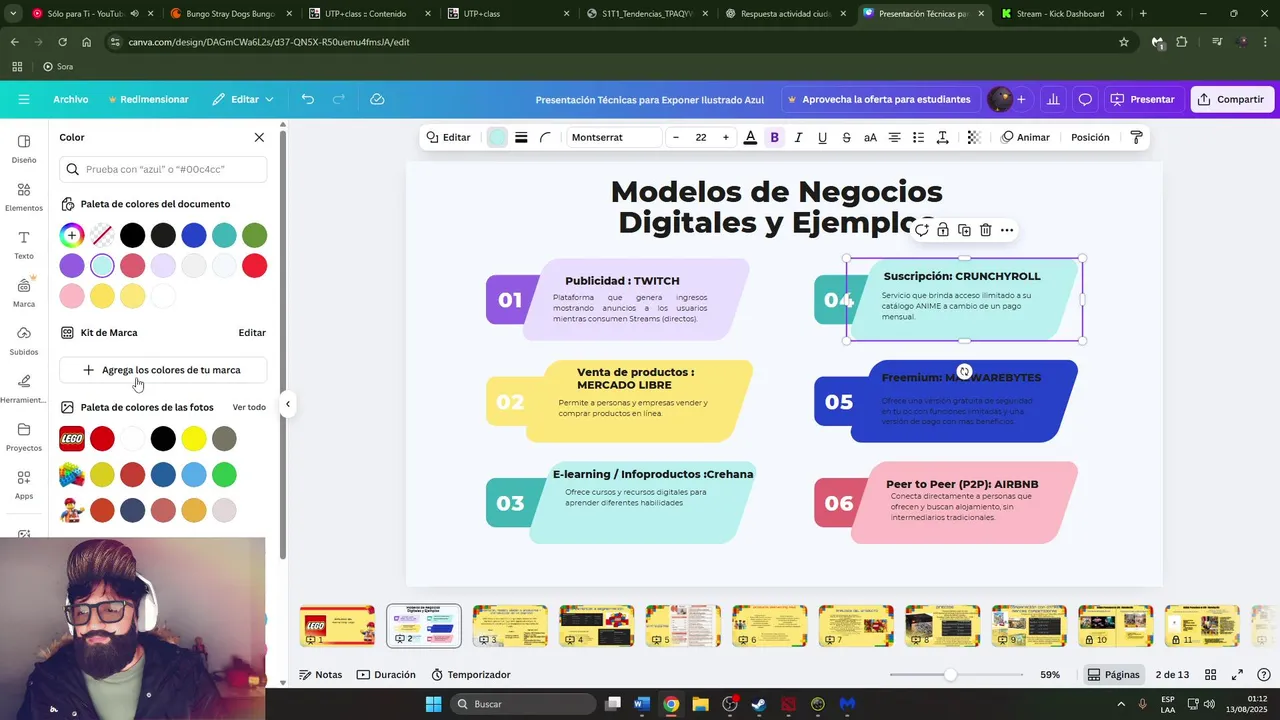Open the Marca sidebar panel
This screenshot has width=1280, height=720.
[x=24, y=292]
